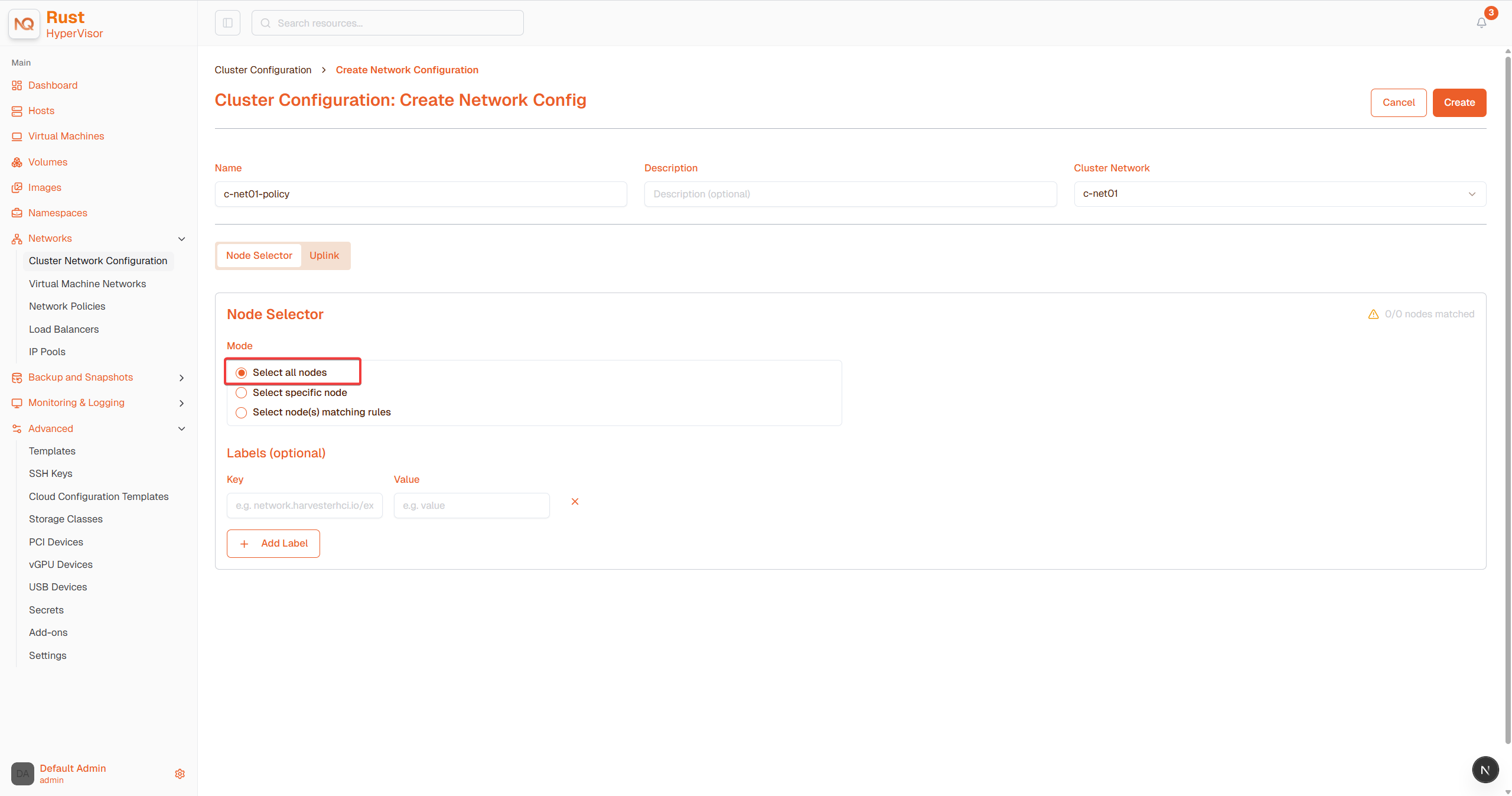
Task: Open Virtual Machine Networks
Action: click(x=87, y=284)
